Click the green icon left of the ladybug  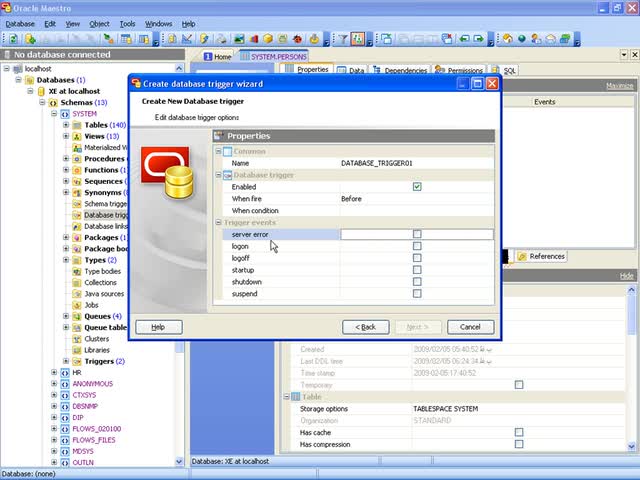[x=282, y=39]
